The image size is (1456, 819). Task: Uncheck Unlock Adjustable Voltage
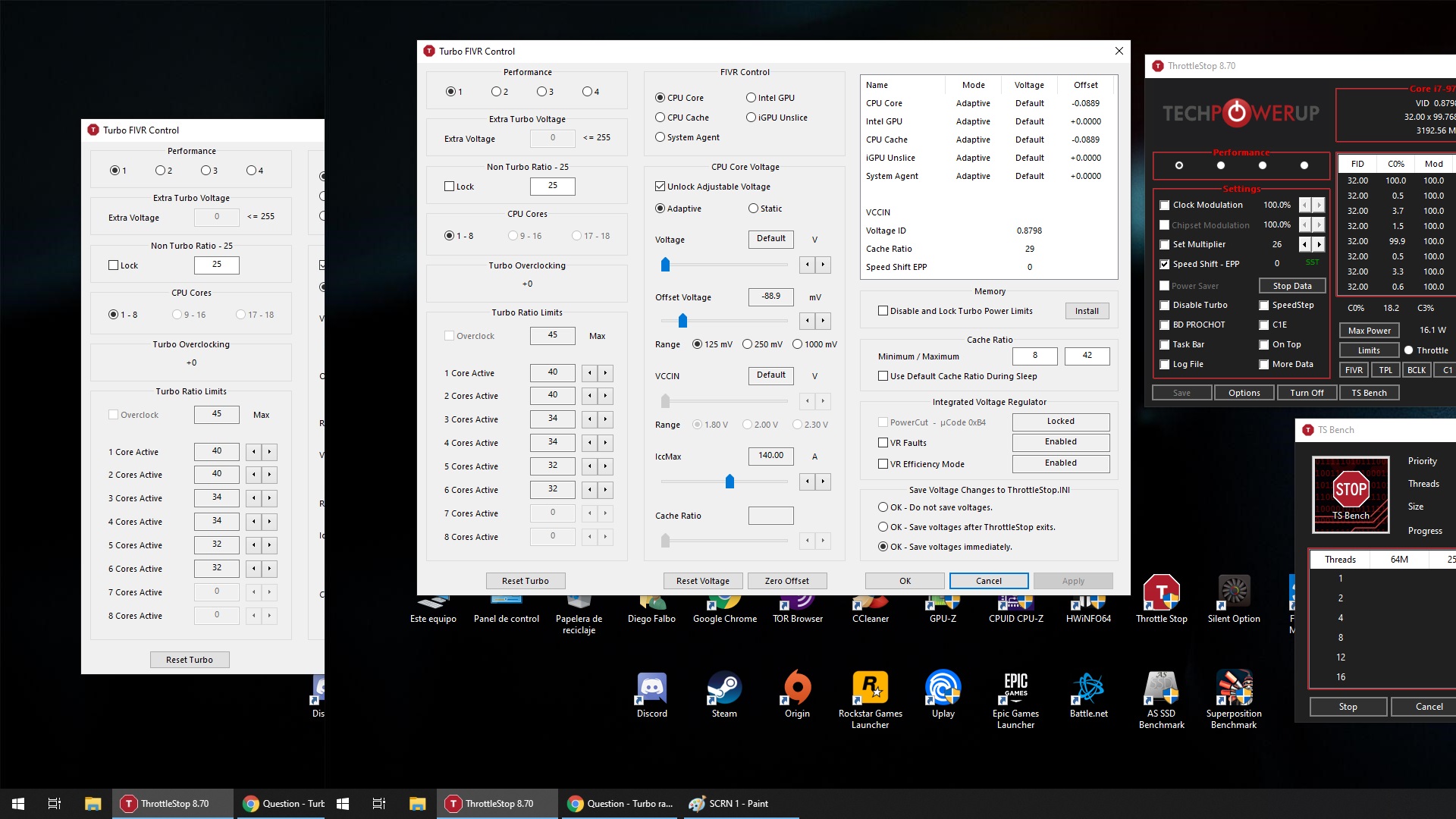click(x=661, y=187)
